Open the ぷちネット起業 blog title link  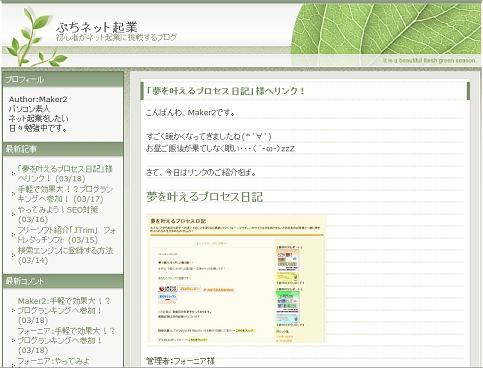coord(97,27)
